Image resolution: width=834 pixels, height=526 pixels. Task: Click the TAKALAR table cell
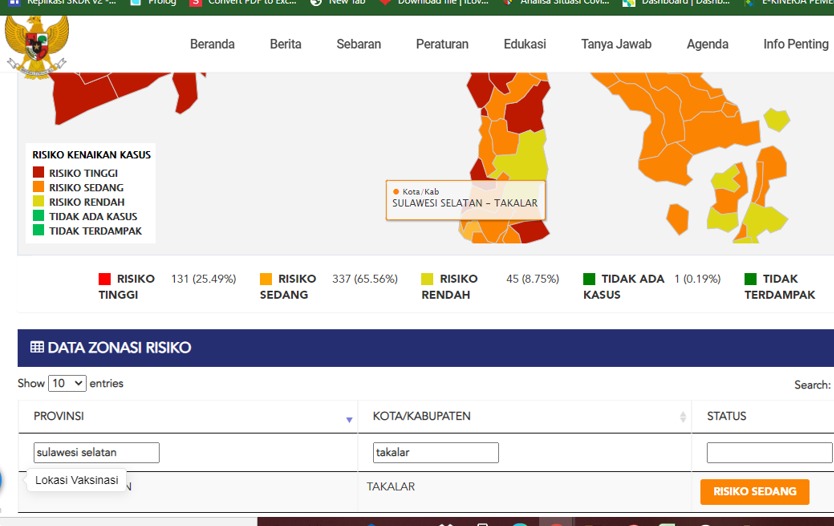click(x=390, y=487)
